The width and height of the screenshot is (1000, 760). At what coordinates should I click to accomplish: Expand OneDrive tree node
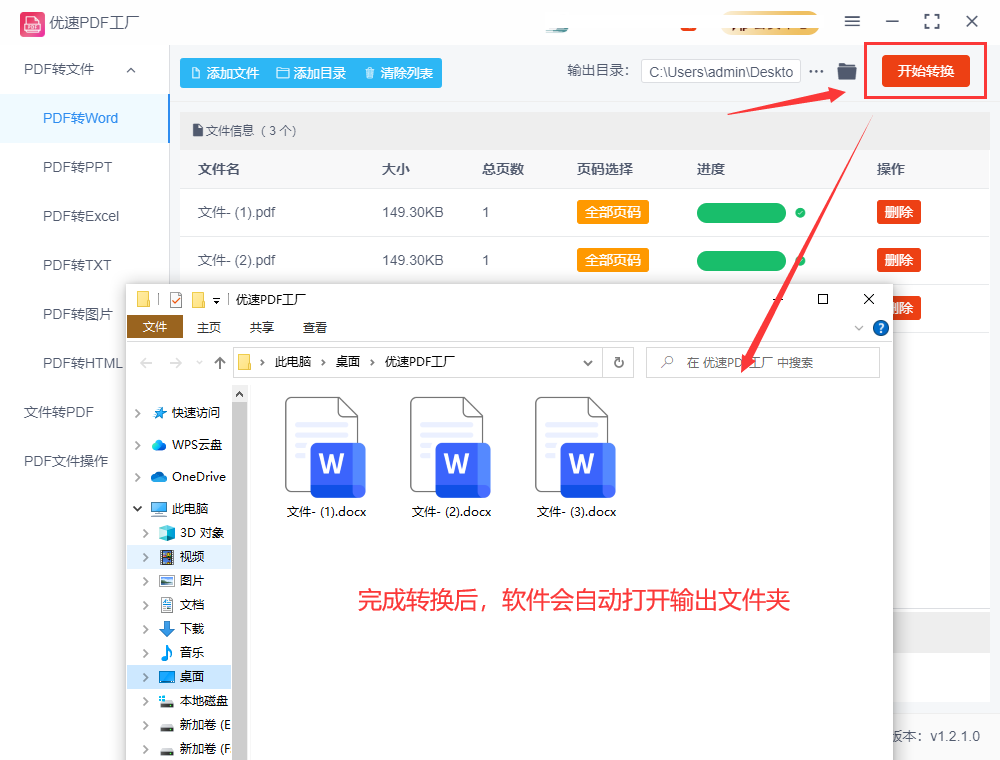click(138, 477)
